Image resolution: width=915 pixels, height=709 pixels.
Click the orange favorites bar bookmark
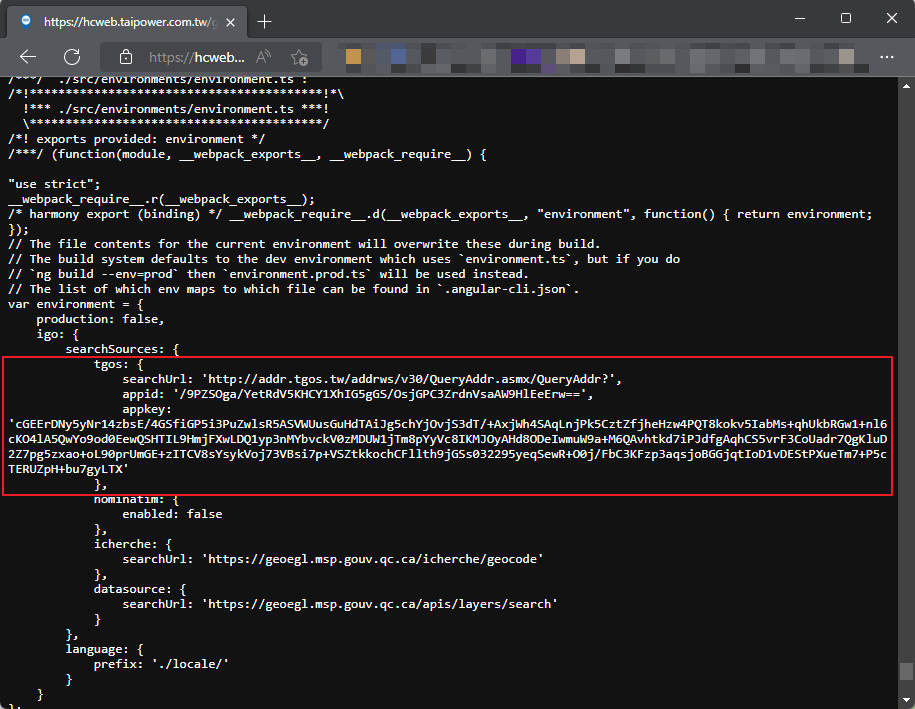[353, 57]
